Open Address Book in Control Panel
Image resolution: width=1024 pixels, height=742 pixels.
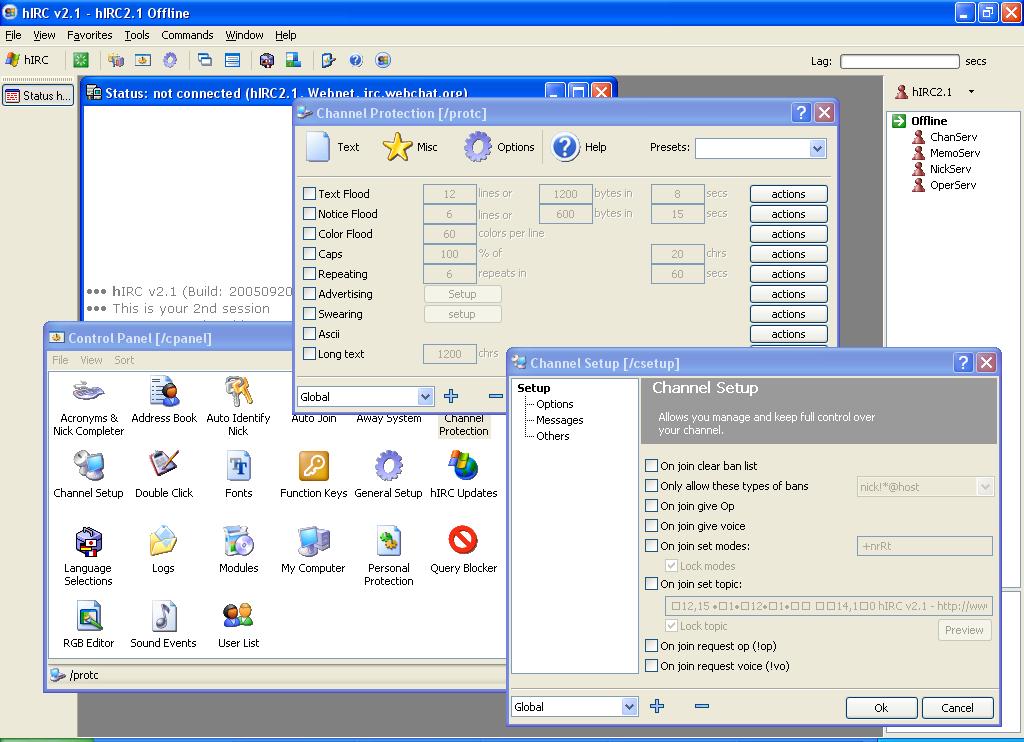164,391
